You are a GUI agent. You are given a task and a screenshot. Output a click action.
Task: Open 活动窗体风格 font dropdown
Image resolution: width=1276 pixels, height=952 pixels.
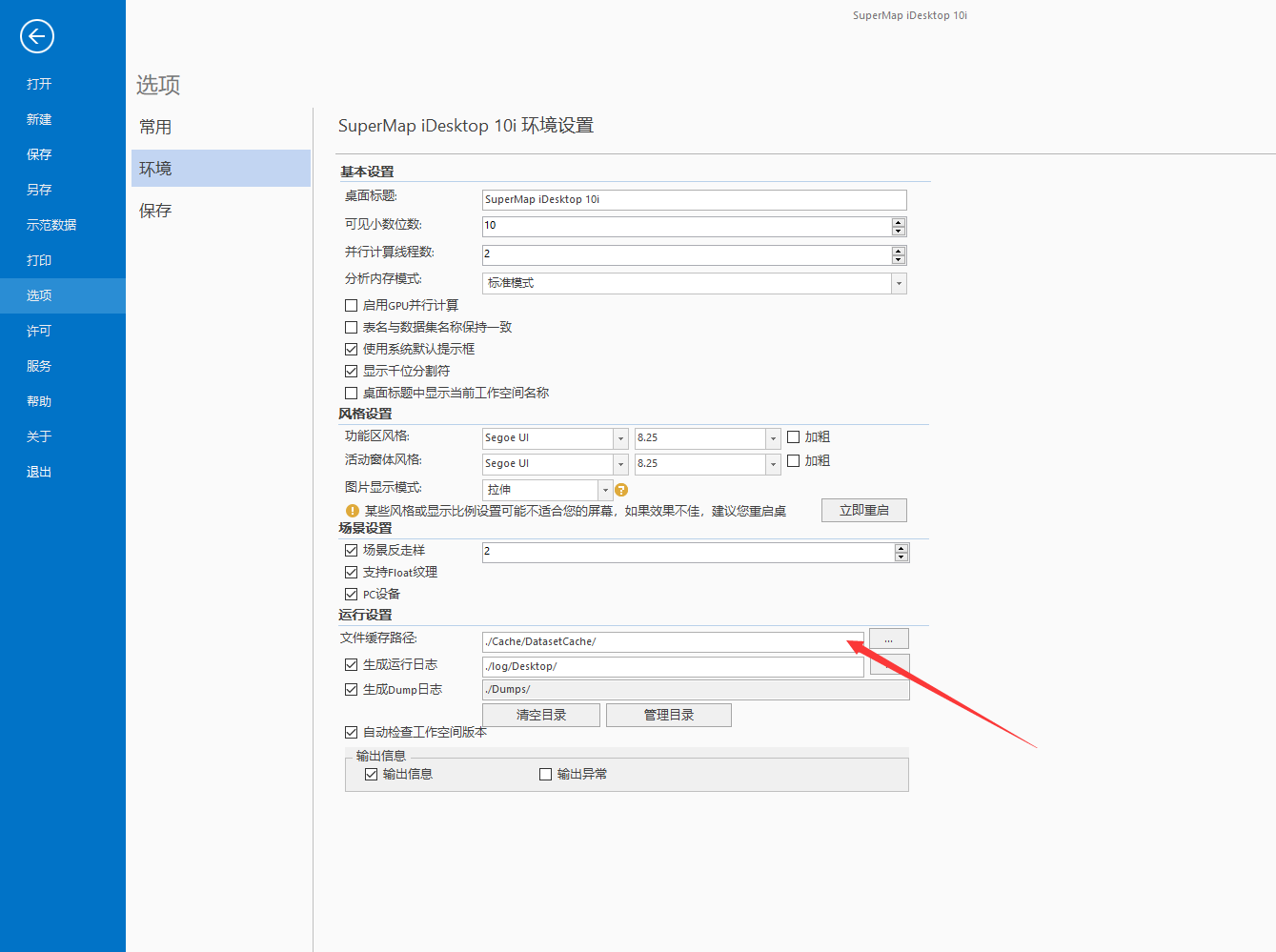point(620,464)
